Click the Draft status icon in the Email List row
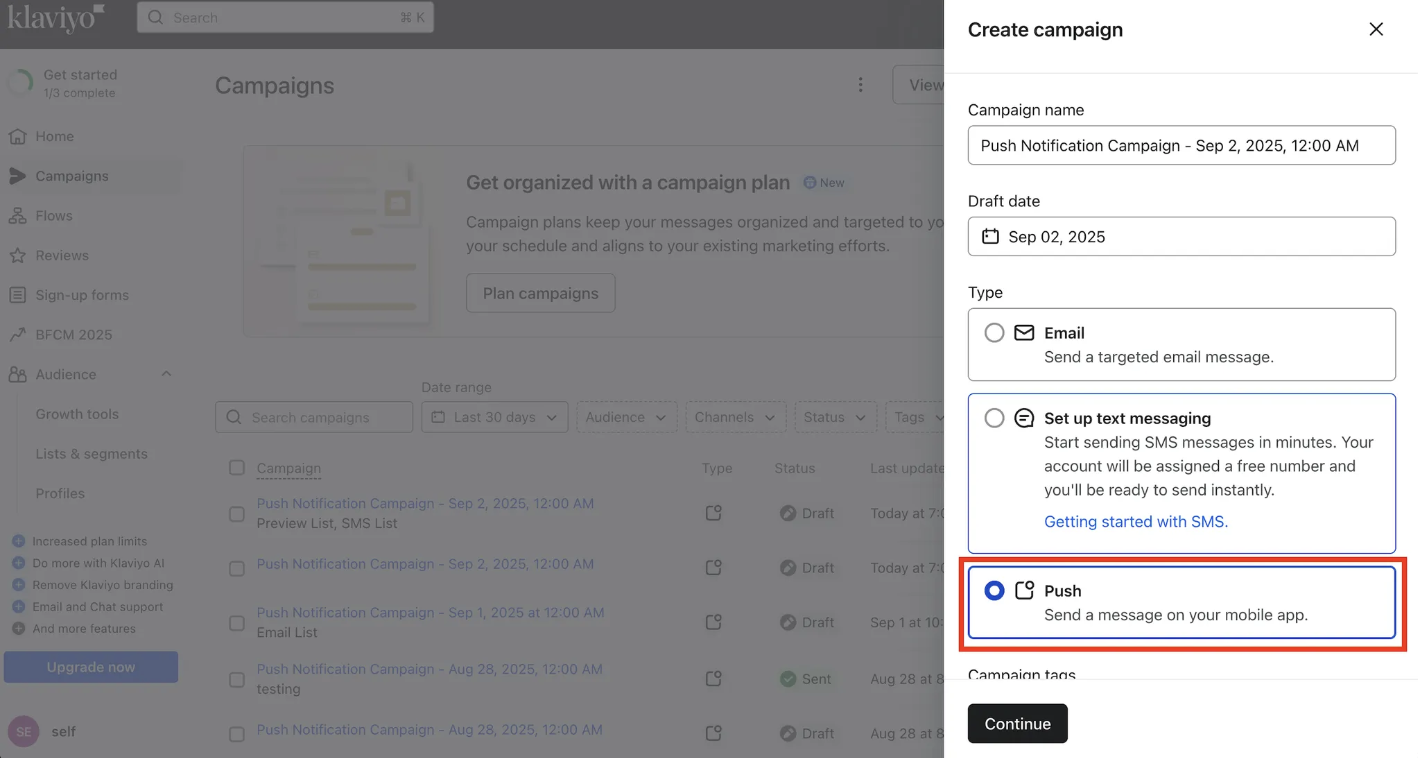The width and height of the screenshot is (1418, 758). click(x=788, y=622)
